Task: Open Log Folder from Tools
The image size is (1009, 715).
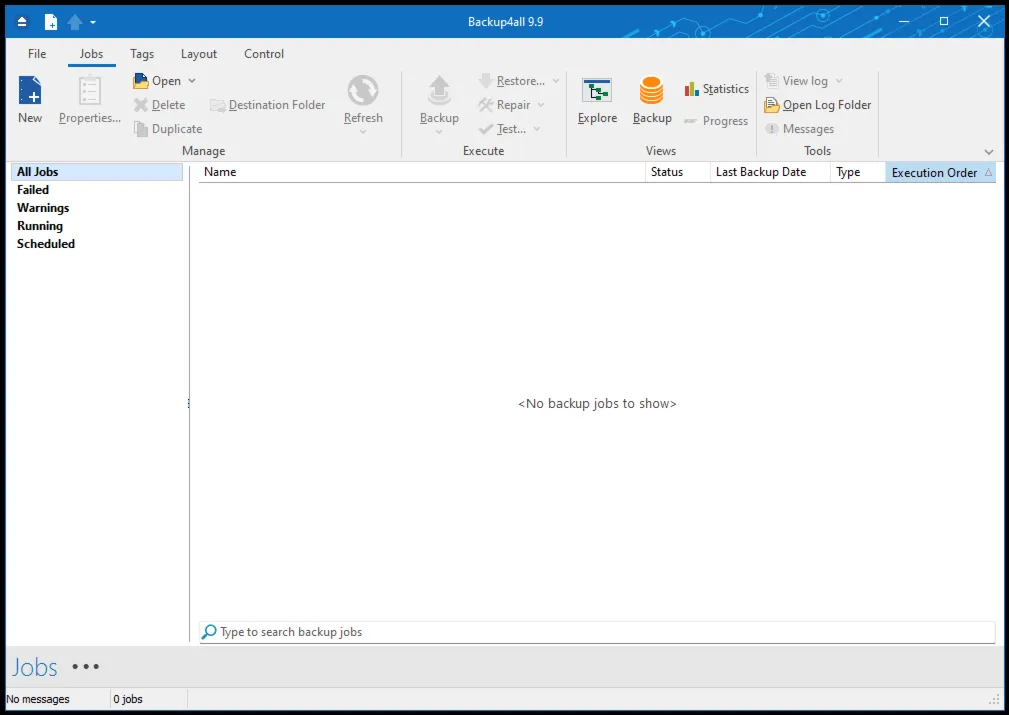Action: (817, 105)
